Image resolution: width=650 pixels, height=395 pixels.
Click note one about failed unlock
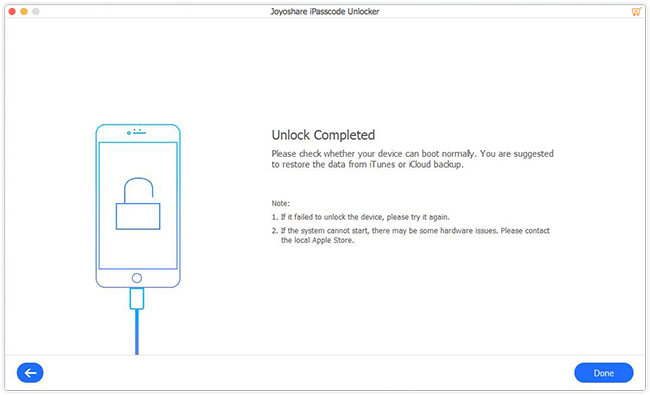click(361, 217)
